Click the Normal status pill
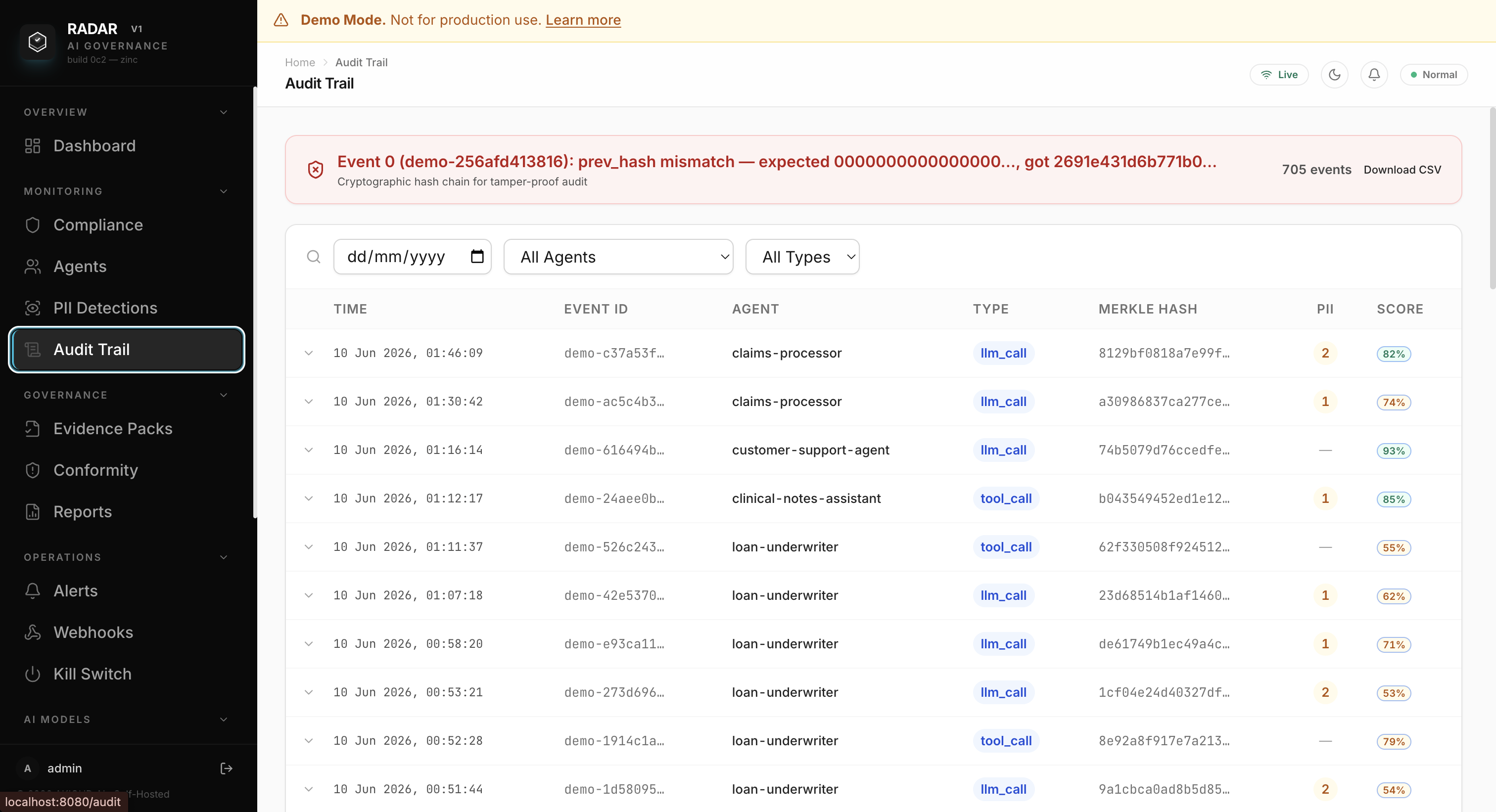This screenshot has width=1496, height=812. 1433,75
